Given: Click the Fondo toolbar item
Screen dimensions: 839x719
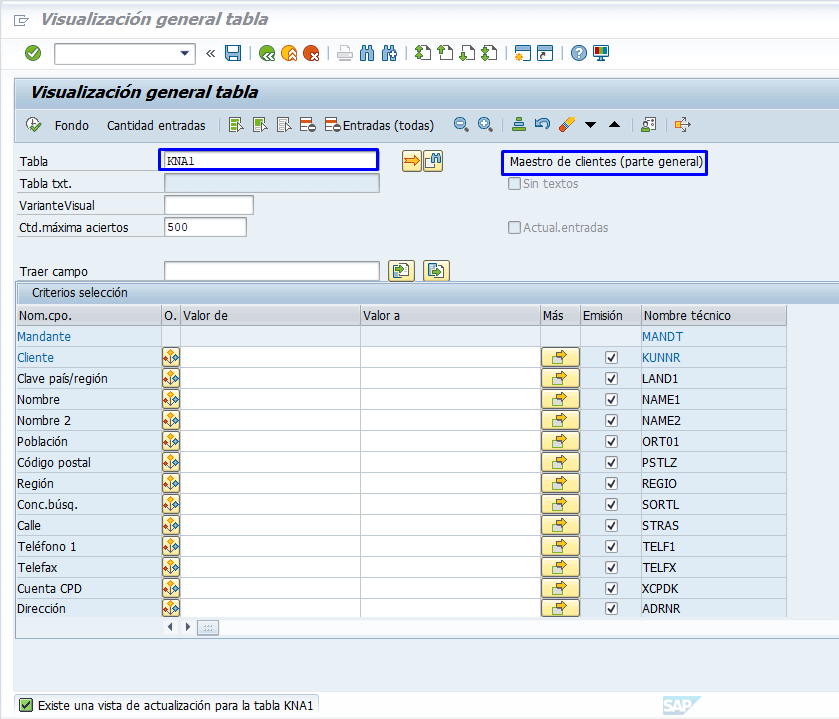Looking at the screenshot, I should 72,125.
